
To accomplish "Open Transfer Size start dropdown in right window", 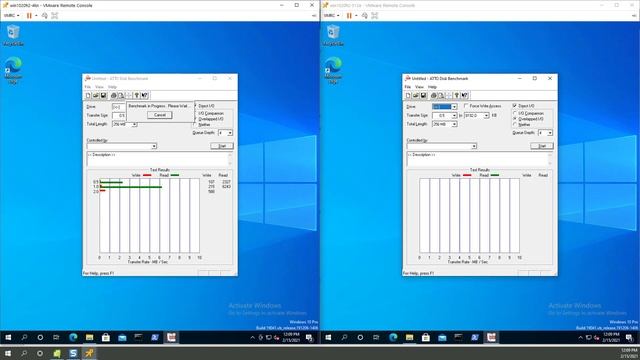I will tap(454, 116).
